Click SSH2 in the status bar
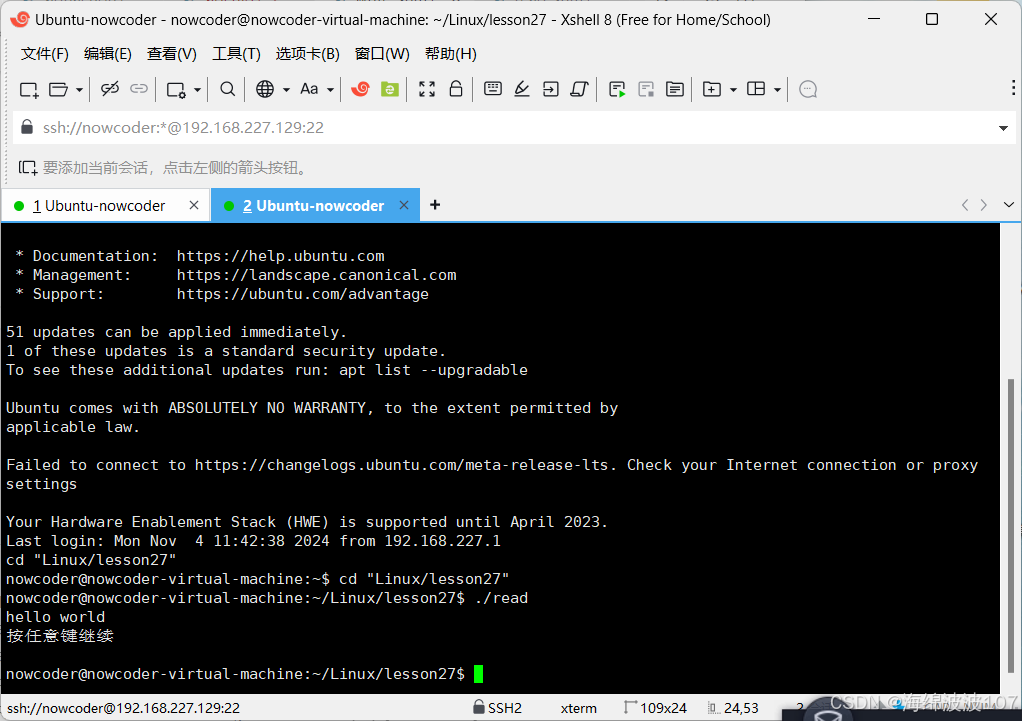The height and width of the screenshot is (721, 1022). pos(497,708)
